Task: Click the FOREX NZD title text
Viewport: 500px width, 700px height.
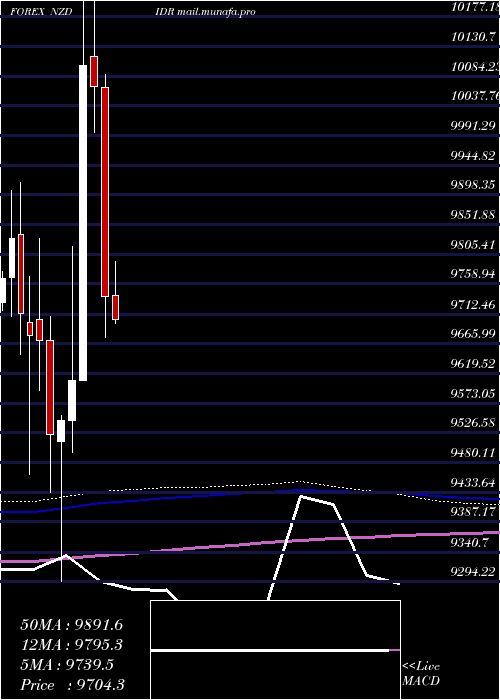Action: [x=41, y=12]
